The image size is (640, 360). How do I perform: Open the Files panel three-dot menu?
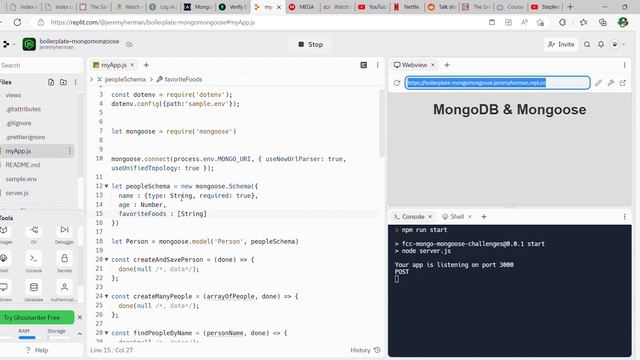(76, 82)
